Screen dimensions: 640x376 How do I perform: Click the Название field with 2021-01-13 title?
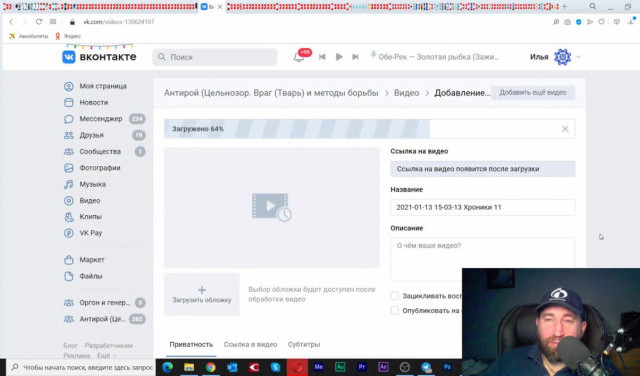click(x=482, y=207)
